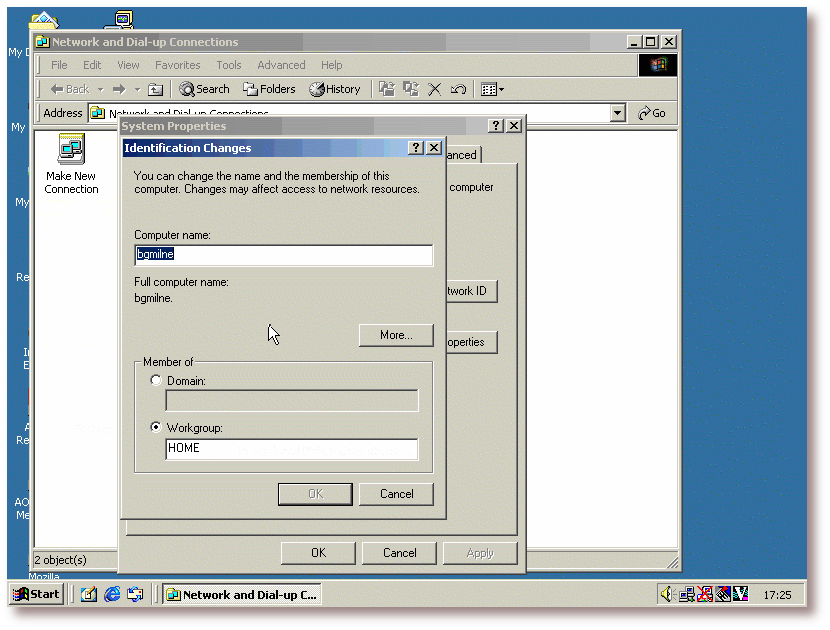
Task: Open the Favorites menu
Action: click(177, 65)
